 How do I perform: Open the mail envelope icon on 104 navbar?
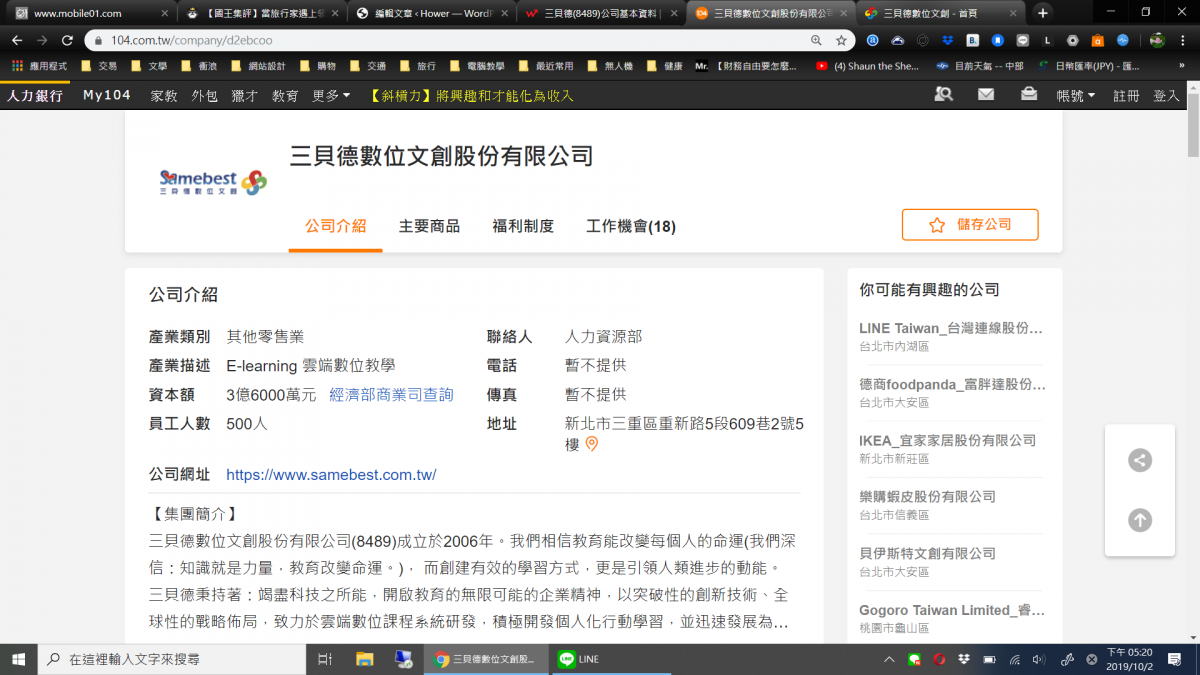[x=986, y=95]
